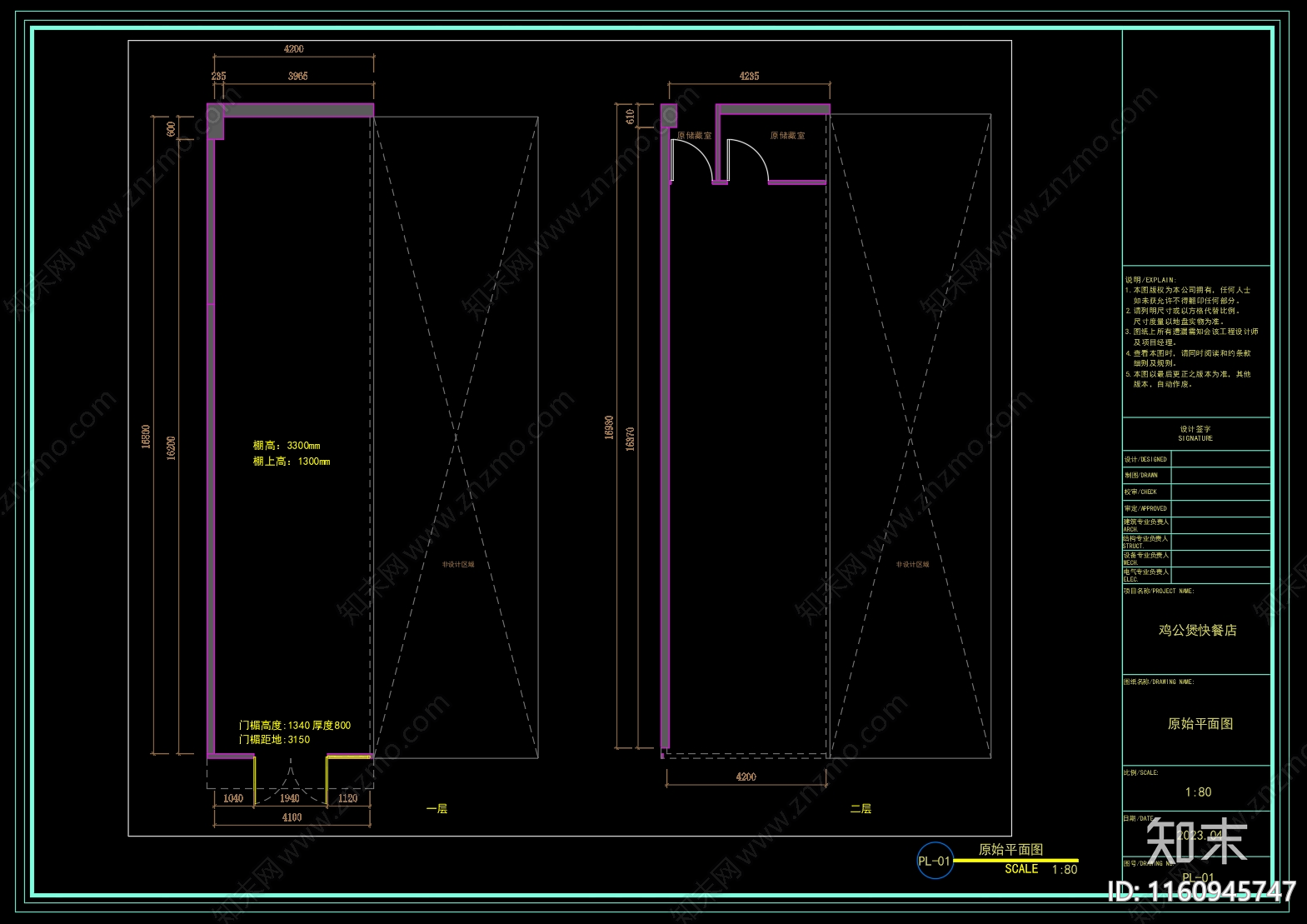Select the 二层 floor label
1307x924 pixels.
(861, 809)
